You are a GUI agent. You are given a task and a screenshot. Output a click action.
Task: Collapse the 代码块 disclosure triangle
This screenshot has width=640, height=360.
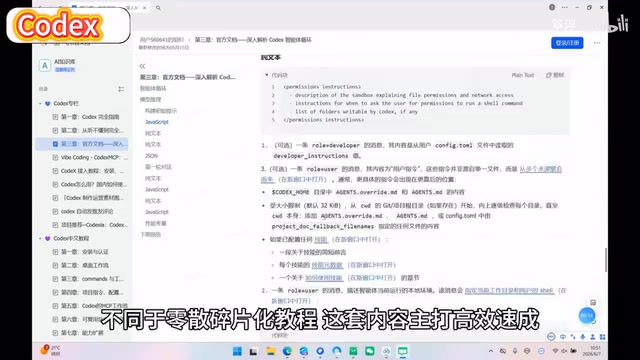point(267,75)
